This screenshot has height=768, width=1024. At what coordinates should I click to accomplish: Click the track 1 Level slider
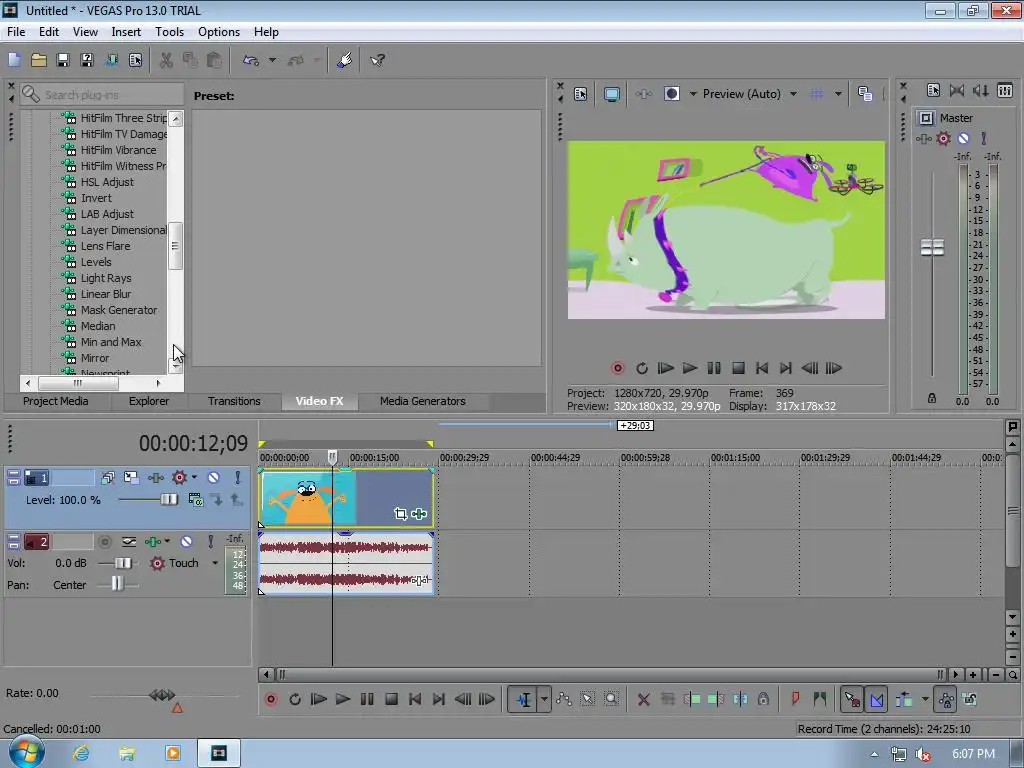(x=169, y=500)
